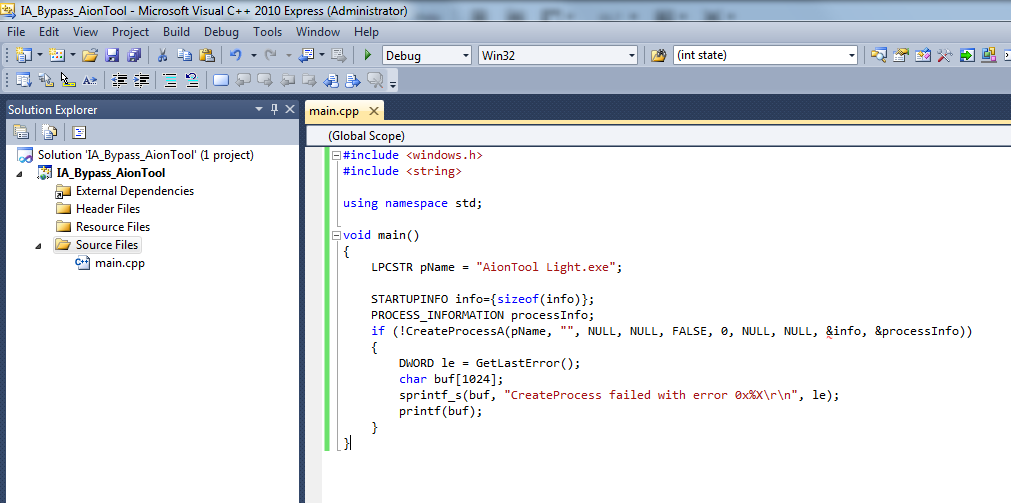Click the Display Parameter Info icon
The height and width of the screenshot is (503, 1011).
46,81
